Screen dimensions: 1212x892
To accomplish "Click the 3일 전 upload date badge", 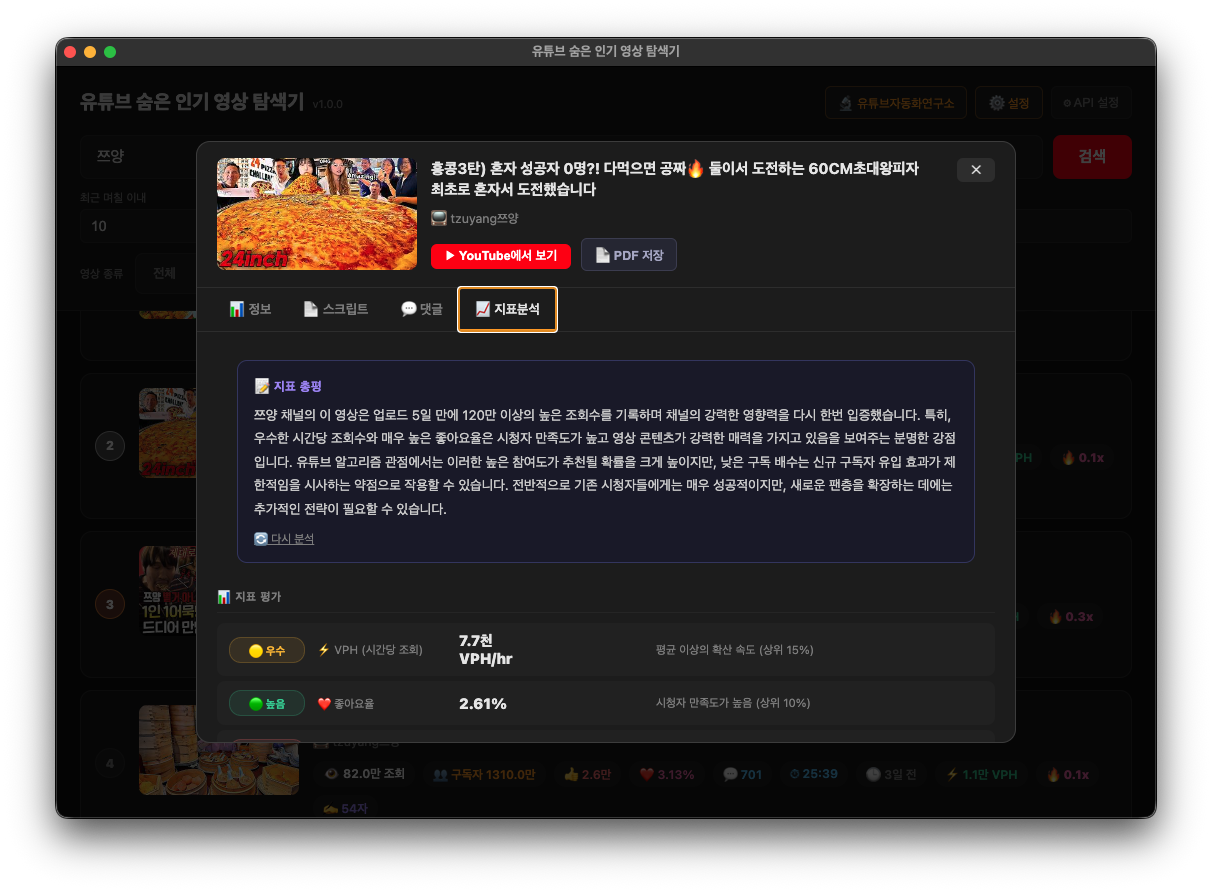I will [x=891, y=774].
